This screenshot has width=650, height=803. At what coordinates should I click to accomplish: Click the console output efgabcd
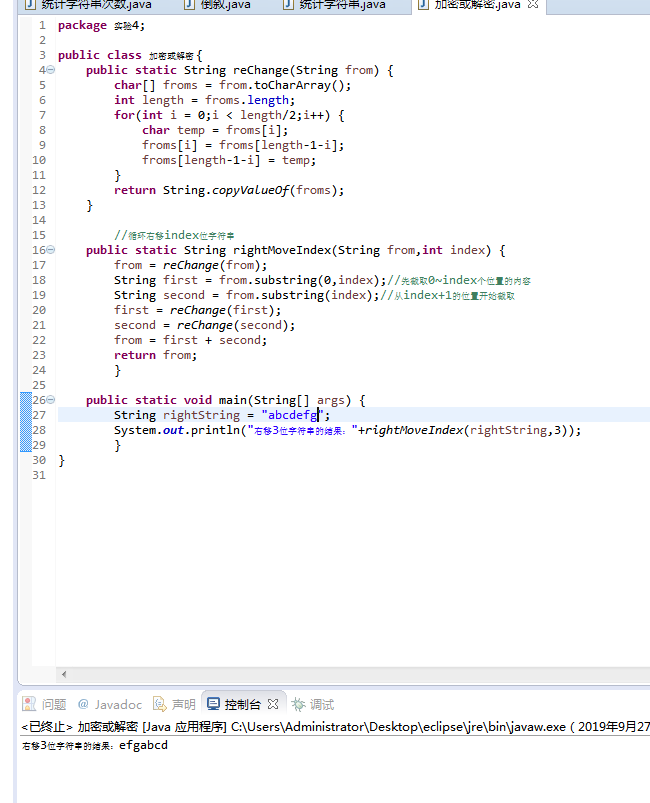pos(143,745)
